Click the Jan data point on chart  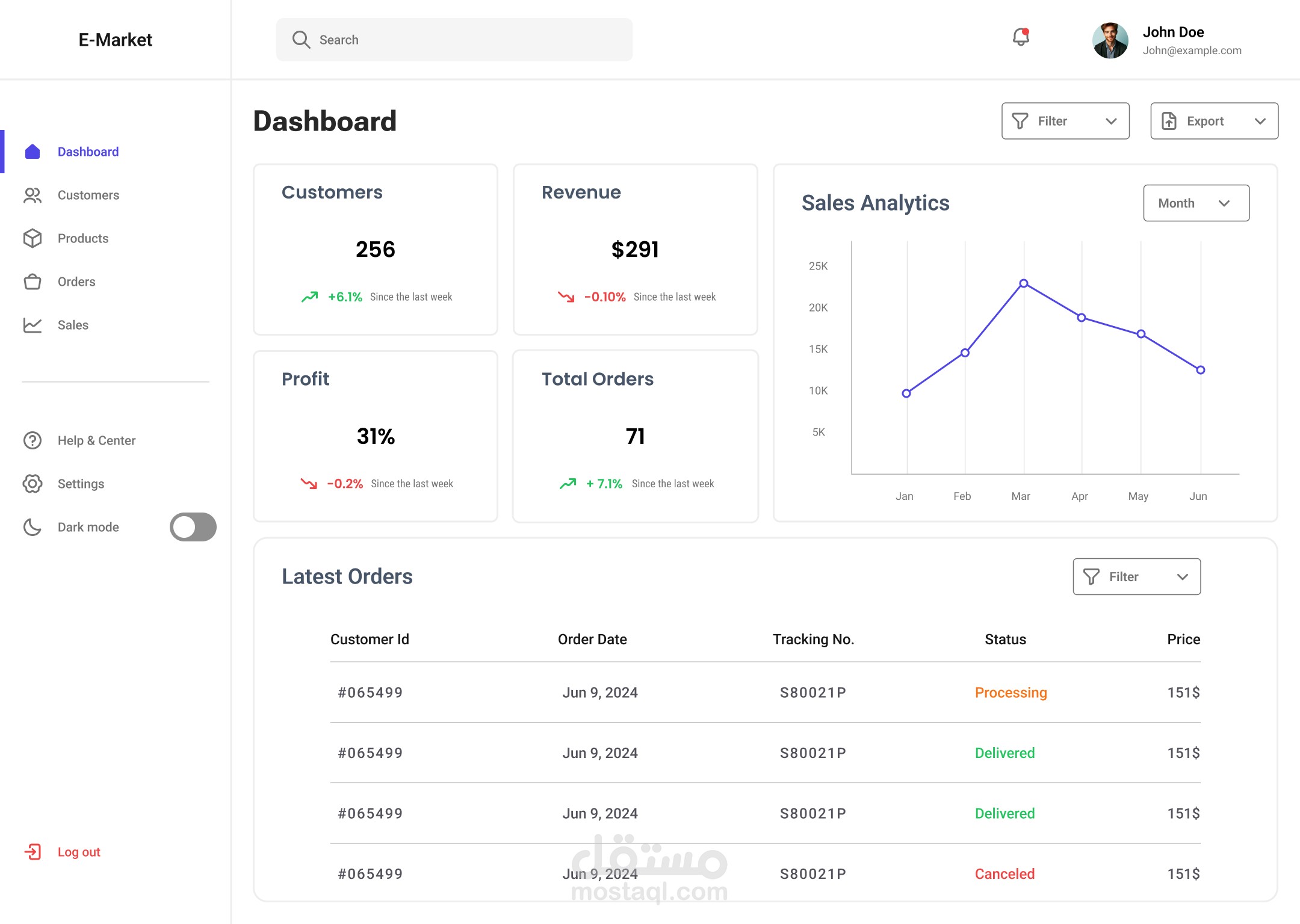tap(906, 393)
